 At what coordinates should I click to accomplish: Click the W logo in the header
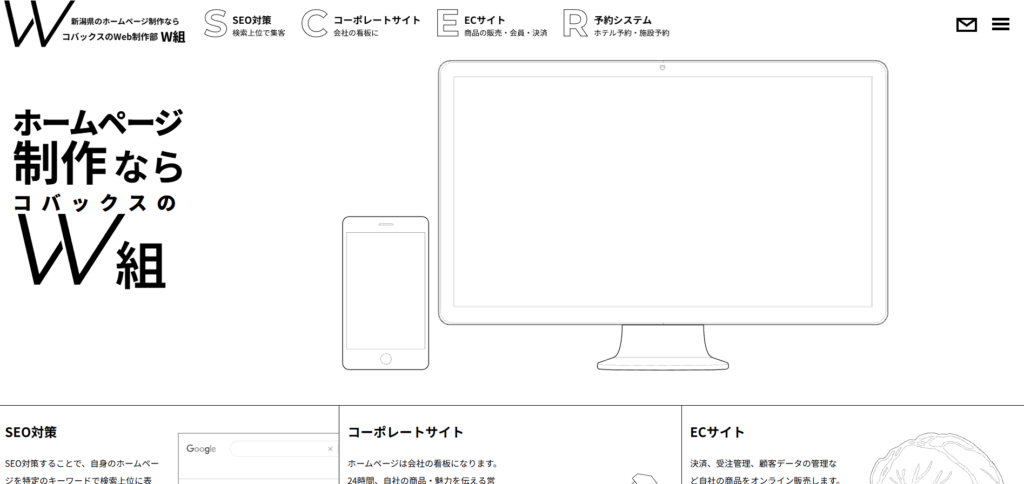click(x=33, y=24)
